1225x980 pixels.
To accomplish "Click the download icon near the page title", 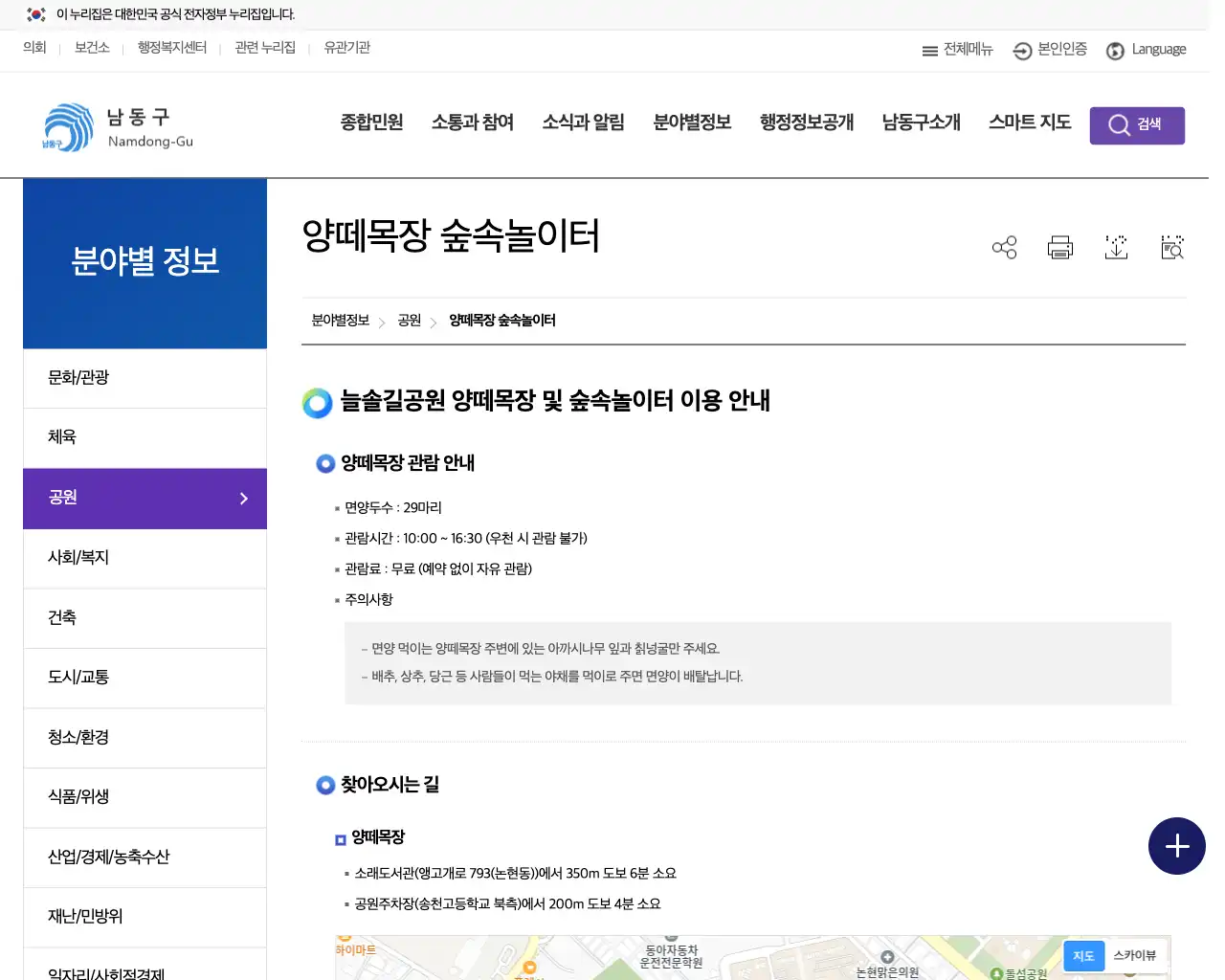I will [x=1116, y=247].
